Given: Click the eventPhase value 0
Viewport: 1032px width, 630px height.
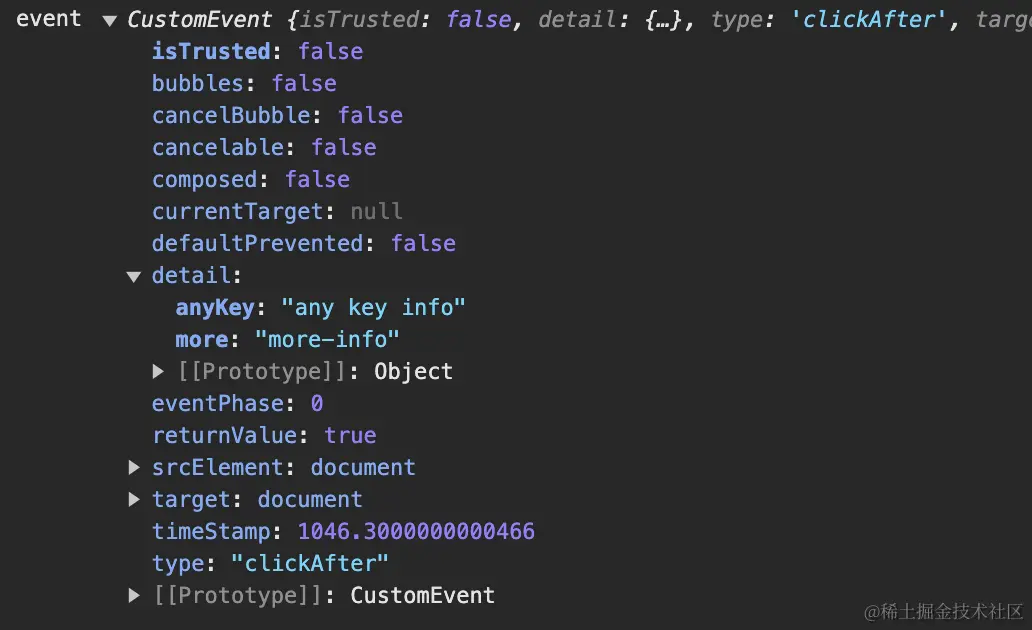Looking at the screenshot, I should coord(317,404).
